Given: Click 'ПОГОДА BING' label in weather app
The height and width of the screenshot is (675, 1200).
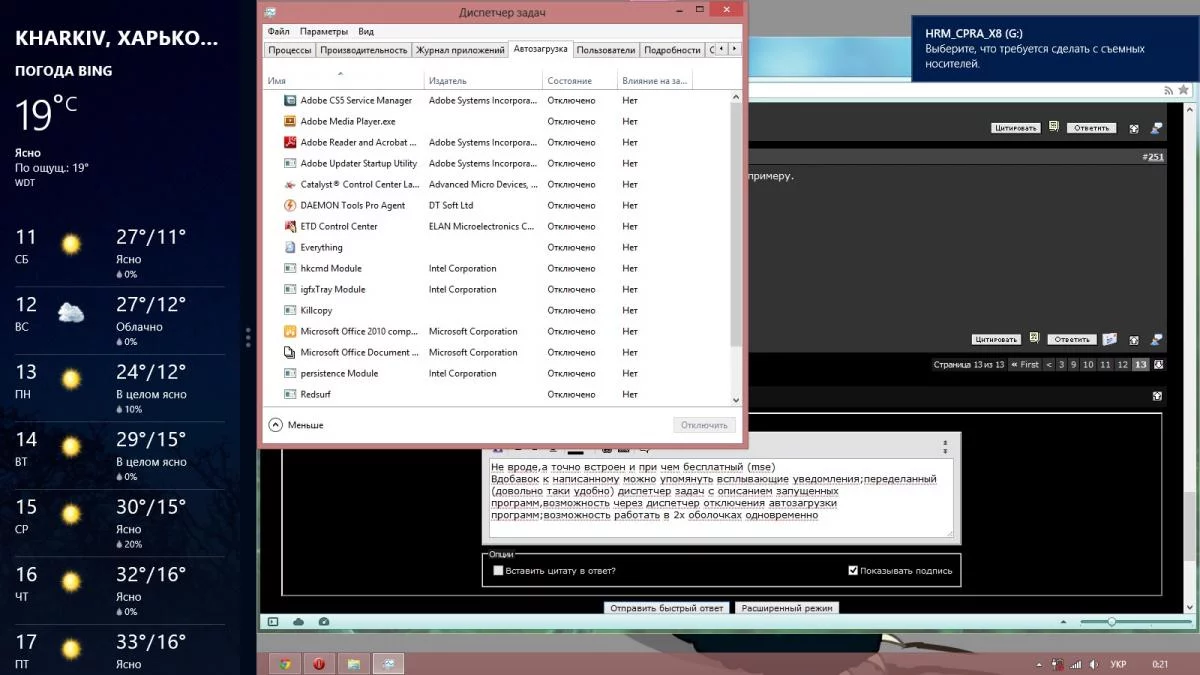Looking at the screenshot, I should click(63, 71).
